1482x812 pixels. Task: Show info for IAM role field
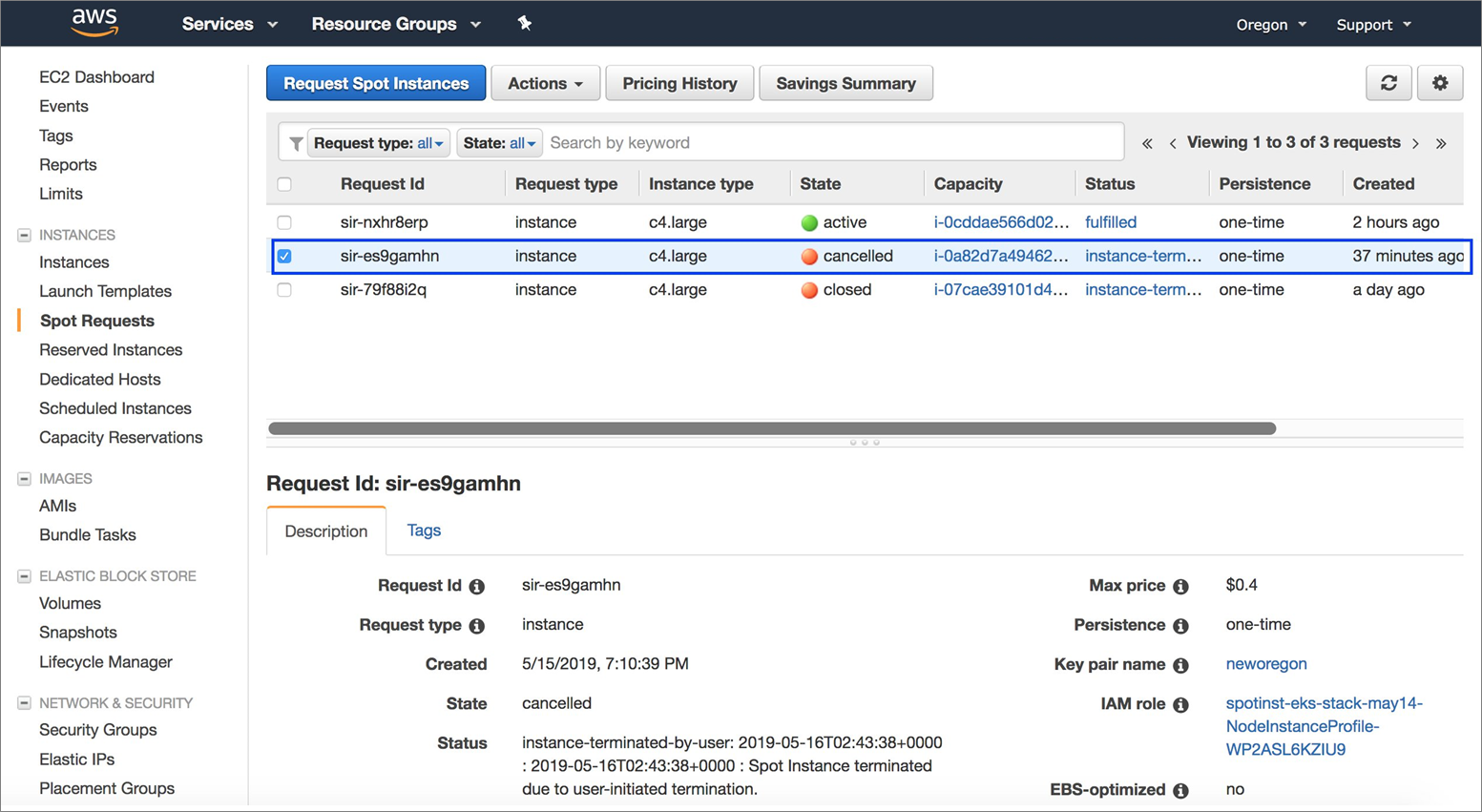pyautogui.click(x=1180, y=705)
